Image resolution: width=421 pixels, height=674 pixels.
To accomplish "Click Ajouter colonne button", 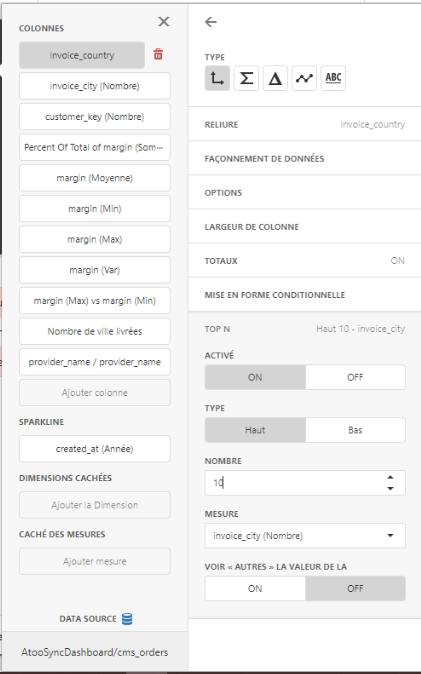I will [95, 392].
